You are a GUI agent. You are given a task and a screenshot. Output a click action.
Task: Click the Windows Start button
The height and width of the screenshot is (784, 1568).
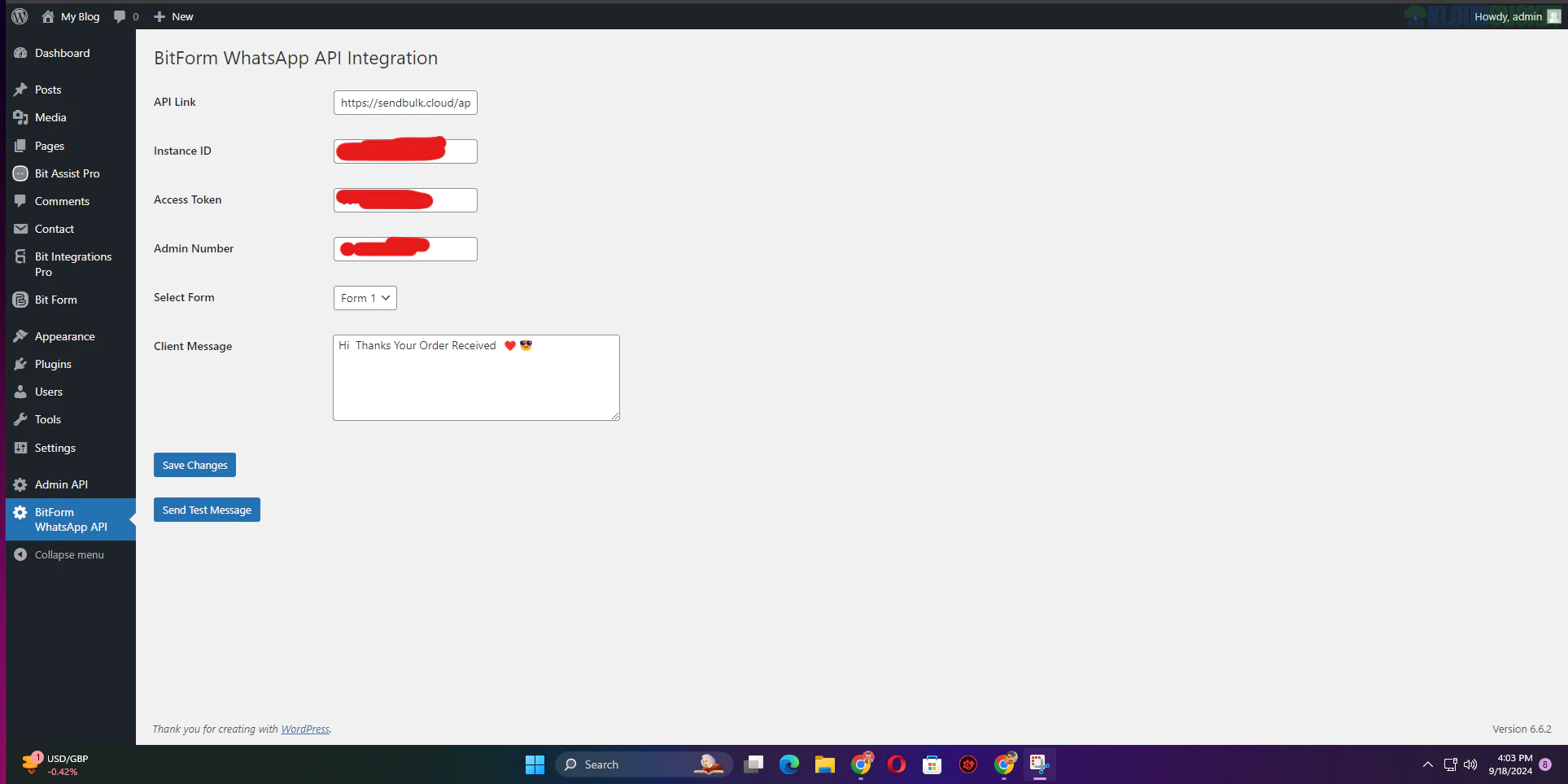[x=535, y=764]
